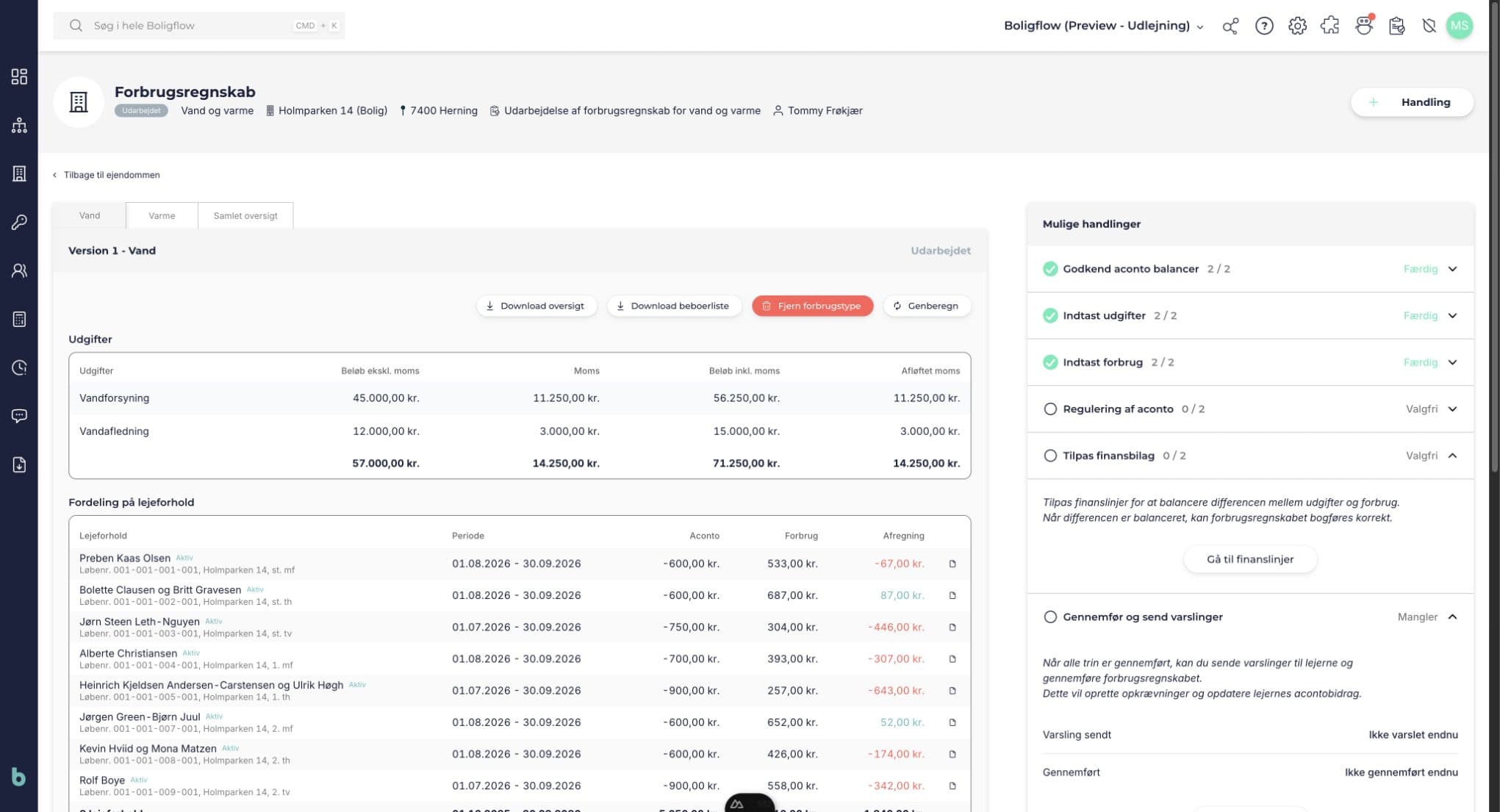Open the puzzle piece integrations icon
The image size is (1500, 812).
(1330, 26)
